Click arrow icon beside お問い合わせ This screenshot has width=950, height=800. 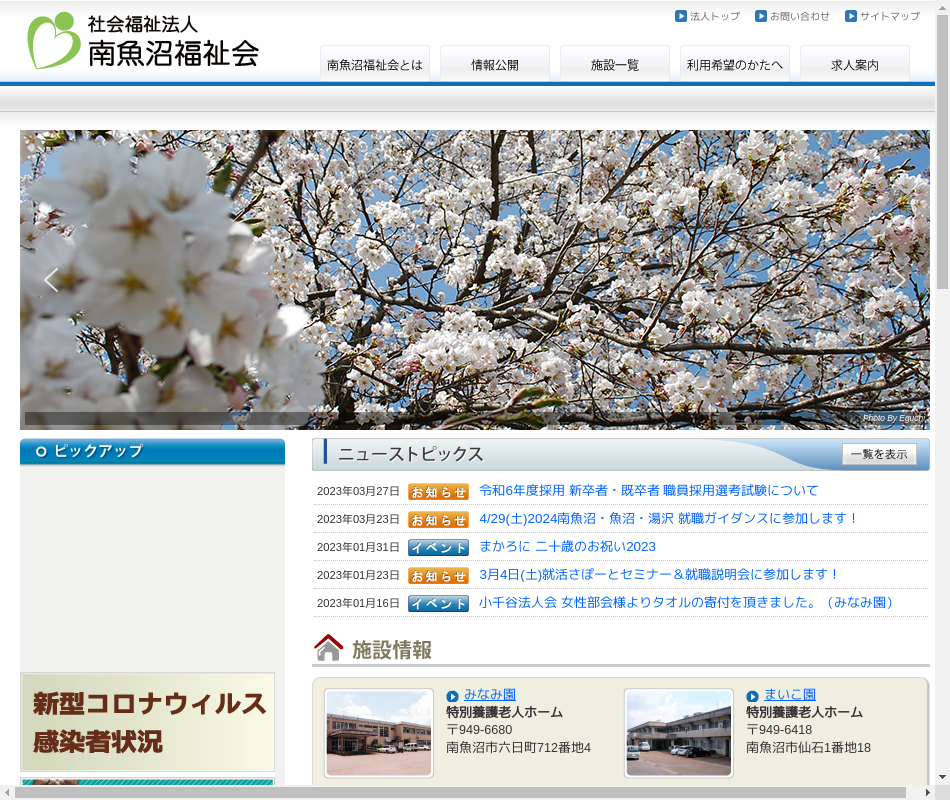pyautogui.click(x=761, y=16)
